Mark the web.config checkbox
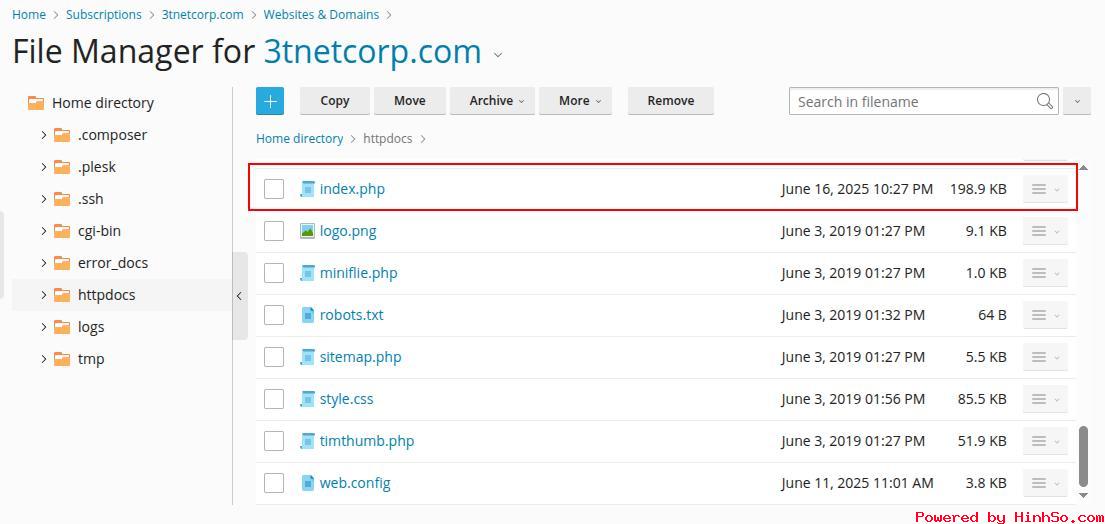The image size is (1105, 524). click(274, 483)
